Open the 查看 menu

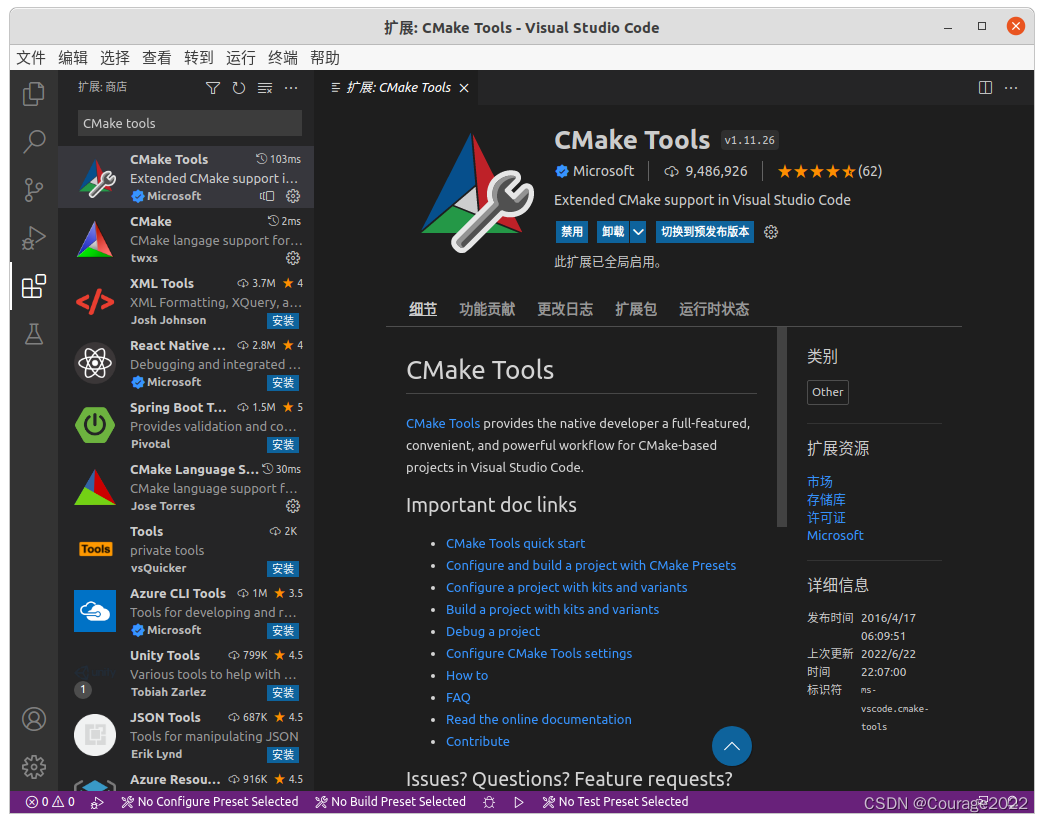[x=156, y=58]
